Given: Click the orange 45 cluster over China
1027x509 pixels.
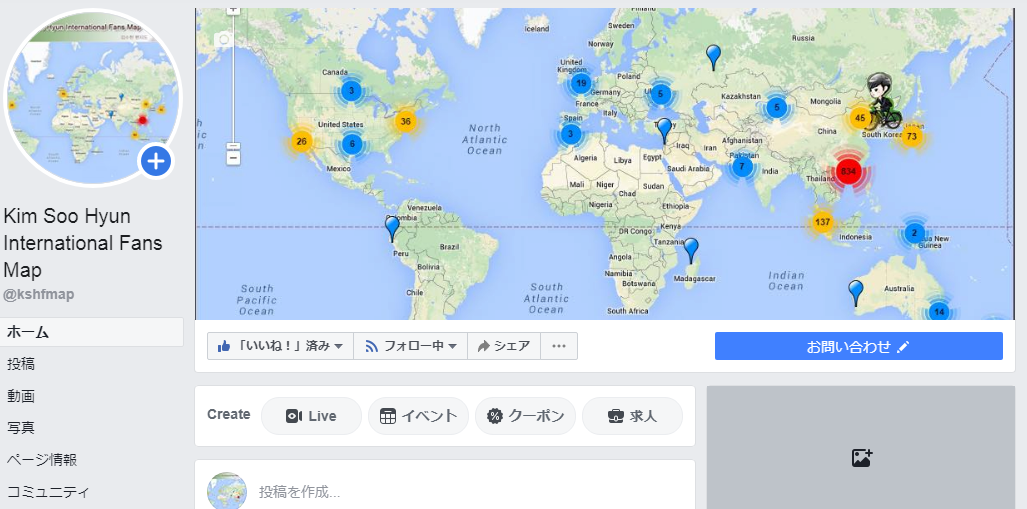Looking at the screenshot, I should (x=861, y=119).
